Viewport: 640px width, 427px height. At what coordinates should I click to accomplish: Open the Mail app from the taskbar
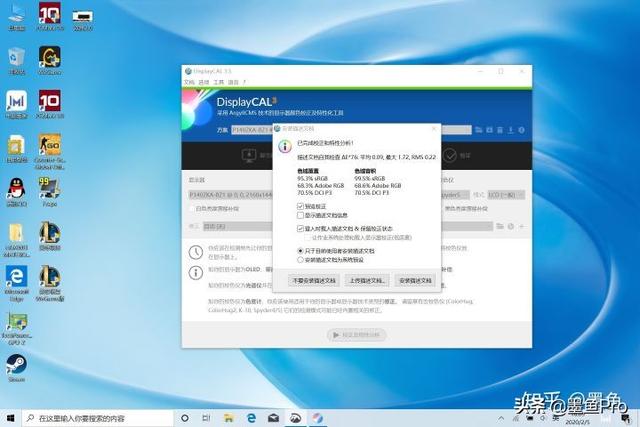pos(273,418)
